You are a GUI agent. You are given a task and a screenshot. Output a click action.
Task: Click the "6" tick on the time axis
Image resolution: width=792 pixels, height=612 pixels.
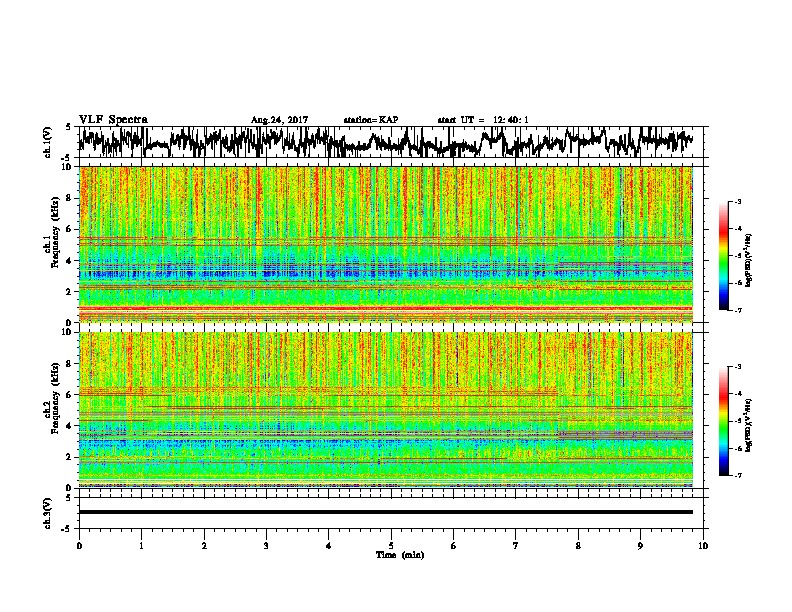coord(454,546)
